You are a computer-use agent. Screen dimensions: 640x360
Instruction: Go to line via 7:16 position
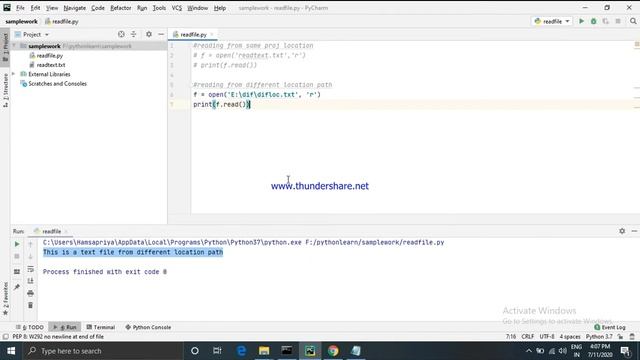[511, 337]
